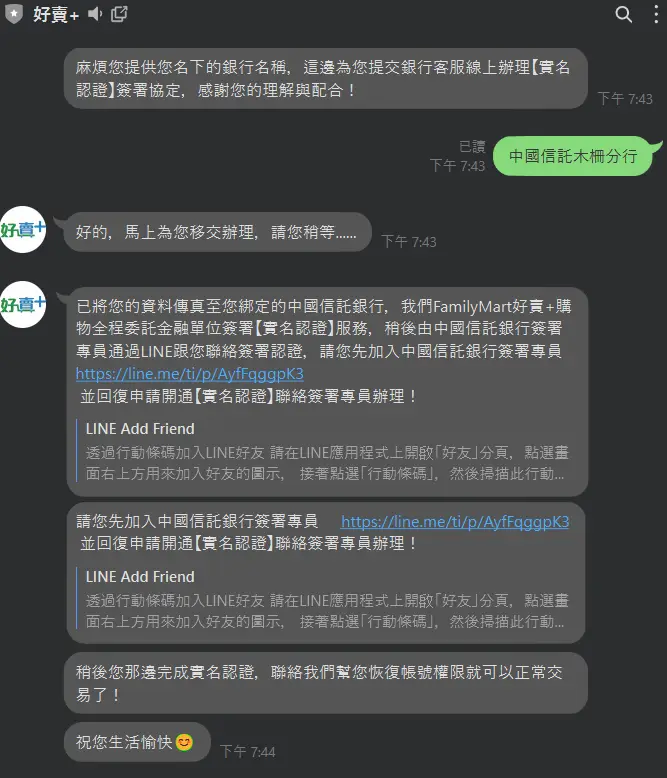Screen dimensions: 667x778
Task: Click the 好賣+ chat title
Action: coord(56,14)
